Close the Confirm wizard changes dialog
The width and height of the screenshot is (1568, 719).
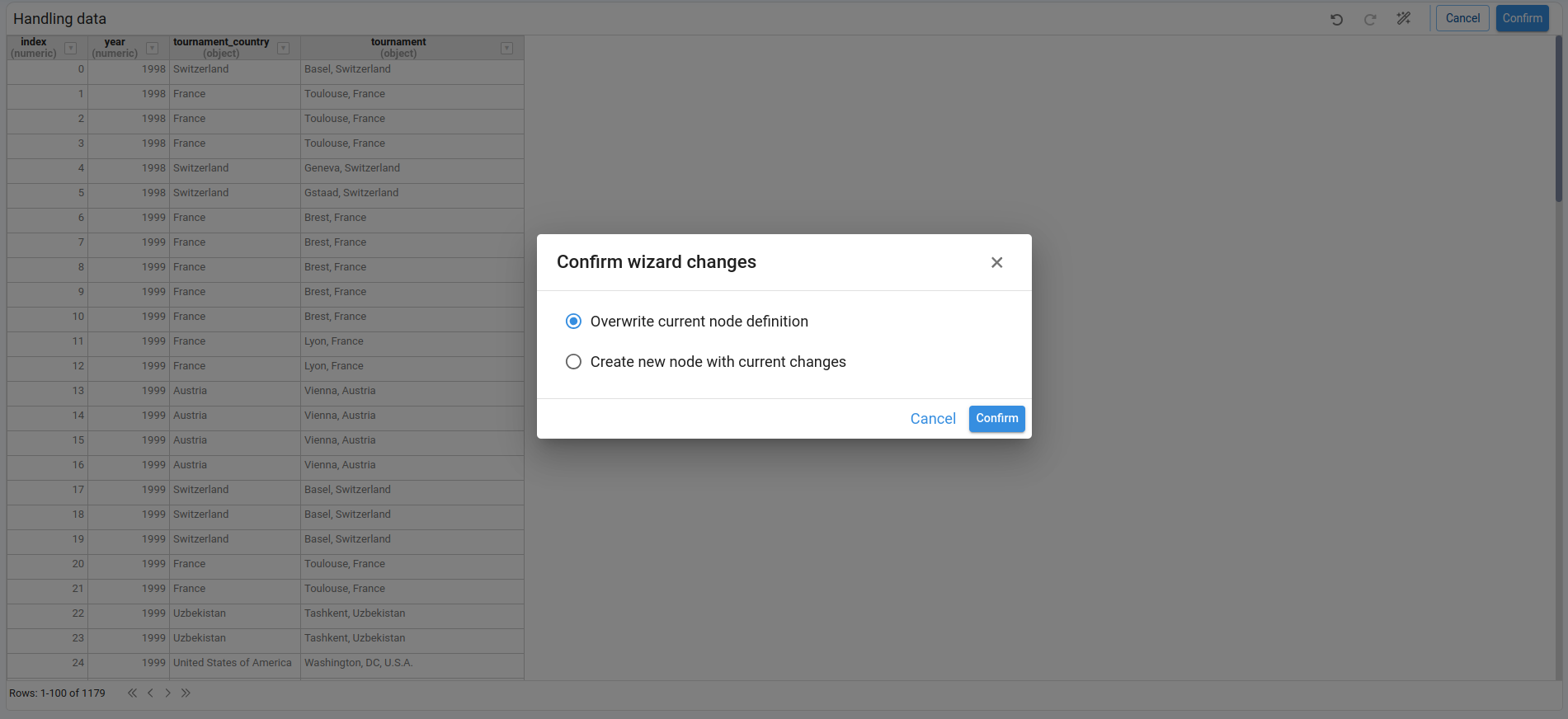pos(996,262)
